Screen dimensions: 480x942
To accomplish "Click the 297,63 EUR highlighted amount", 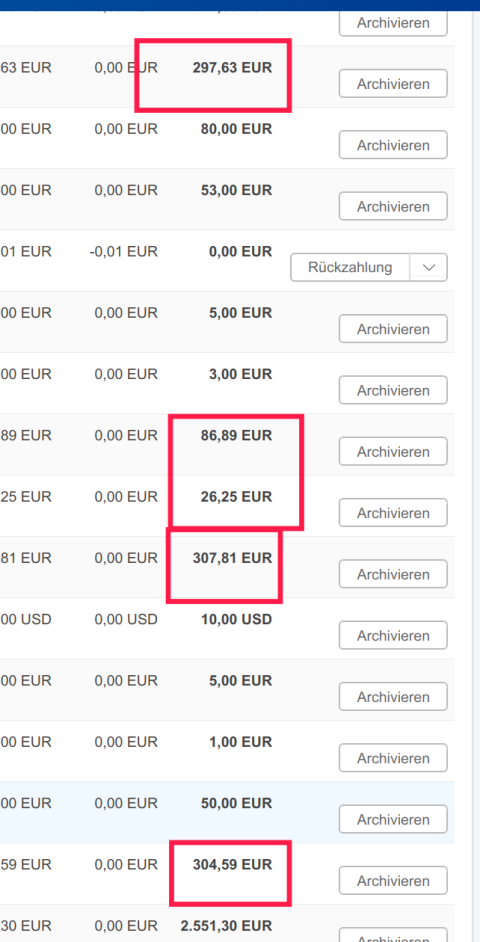I will click(232, 67).
